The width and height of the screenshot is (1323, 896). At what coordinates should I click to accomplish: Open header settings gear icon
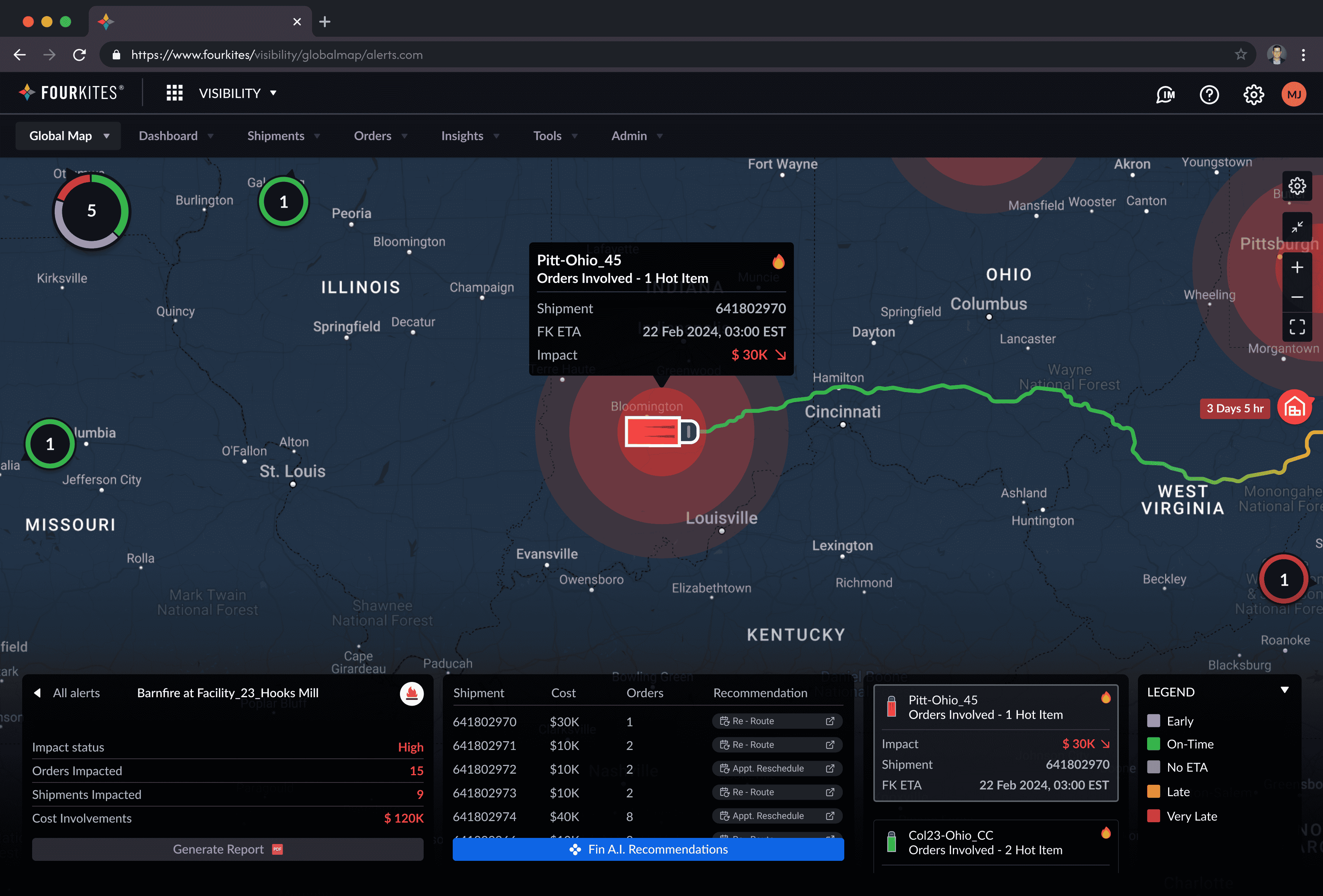click(x=1253, y=94)
